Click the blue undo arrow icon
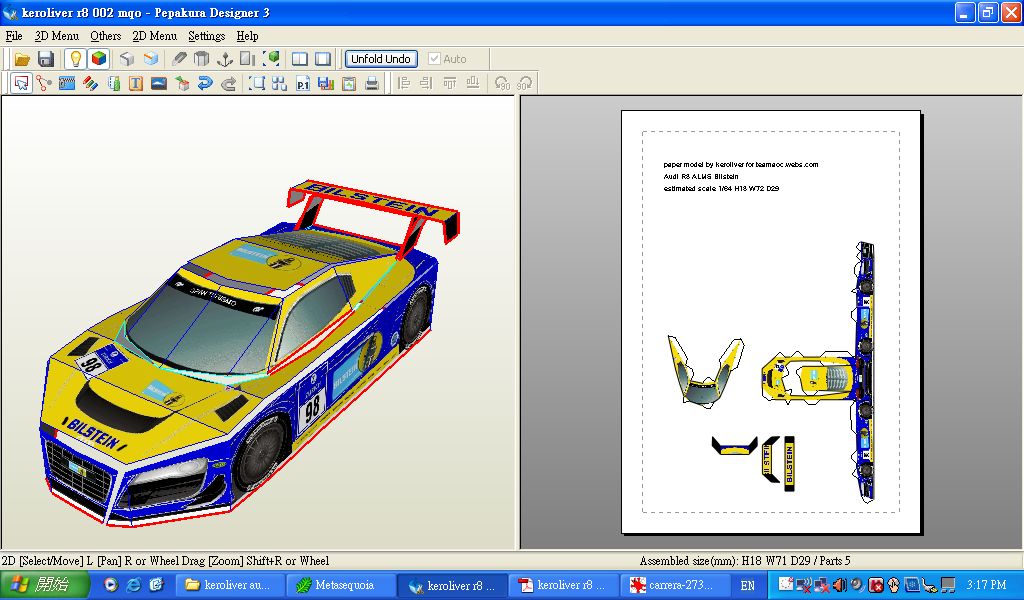1024x600 pixels. pos(205,84)
